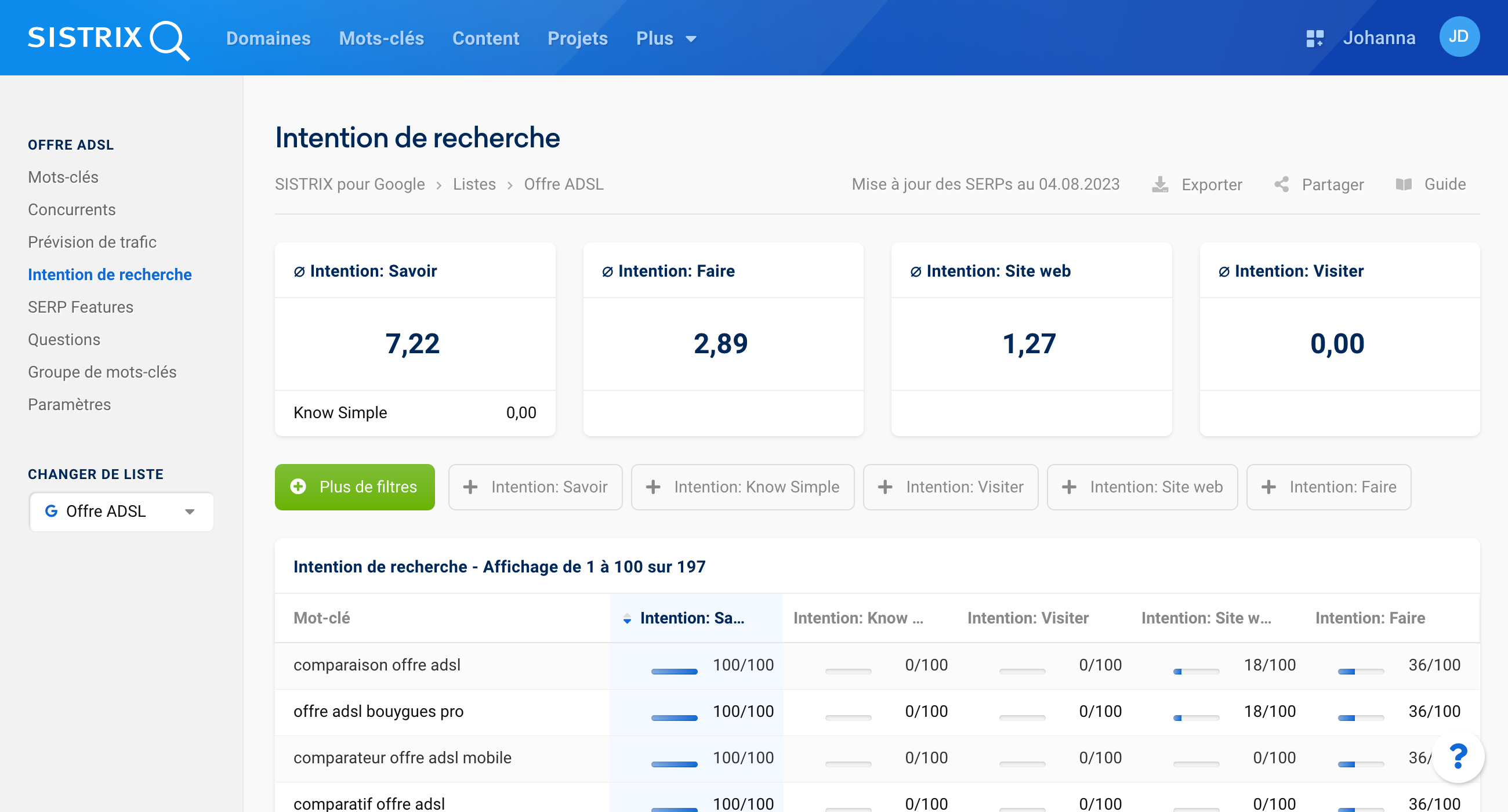Screen dimensions: 1508x812
Task: Click SISTRIX pour Google breadcrumb
Action: click(x=350, y=184)
